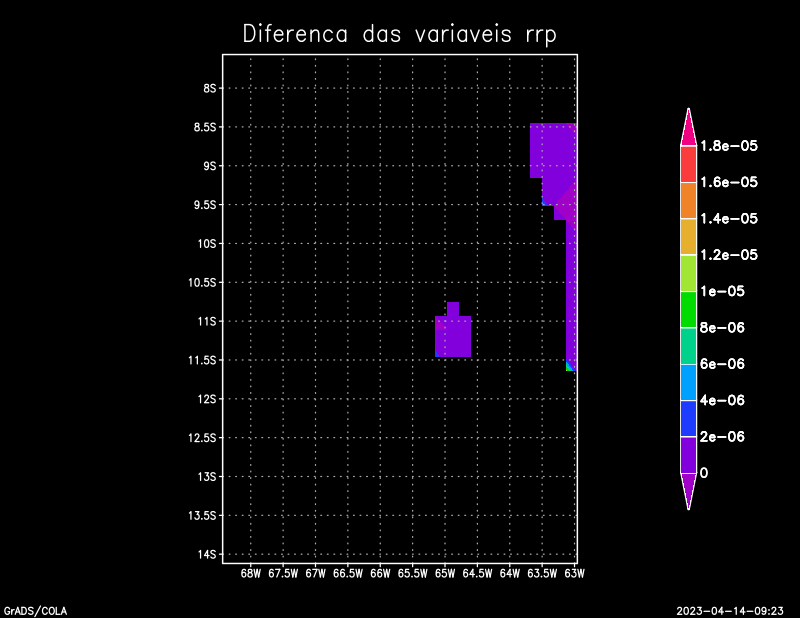Click the pink top arrow of the colorbar

(x=688, y=130)
